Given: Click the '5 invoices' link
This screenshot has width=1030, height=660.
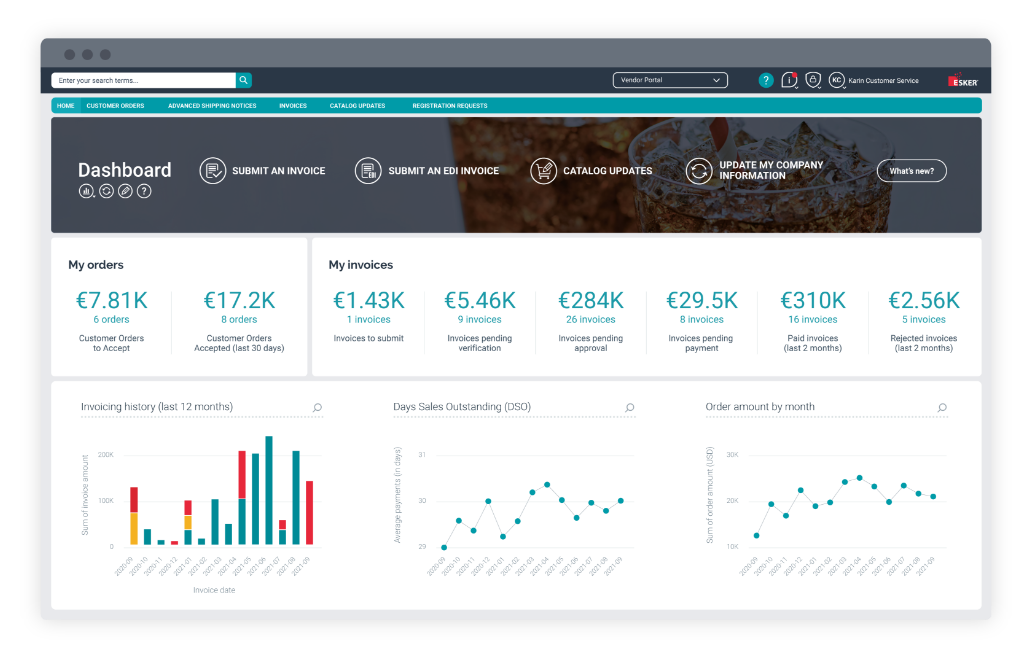Looking at the screenshot, I should click(x=924, y=320).
